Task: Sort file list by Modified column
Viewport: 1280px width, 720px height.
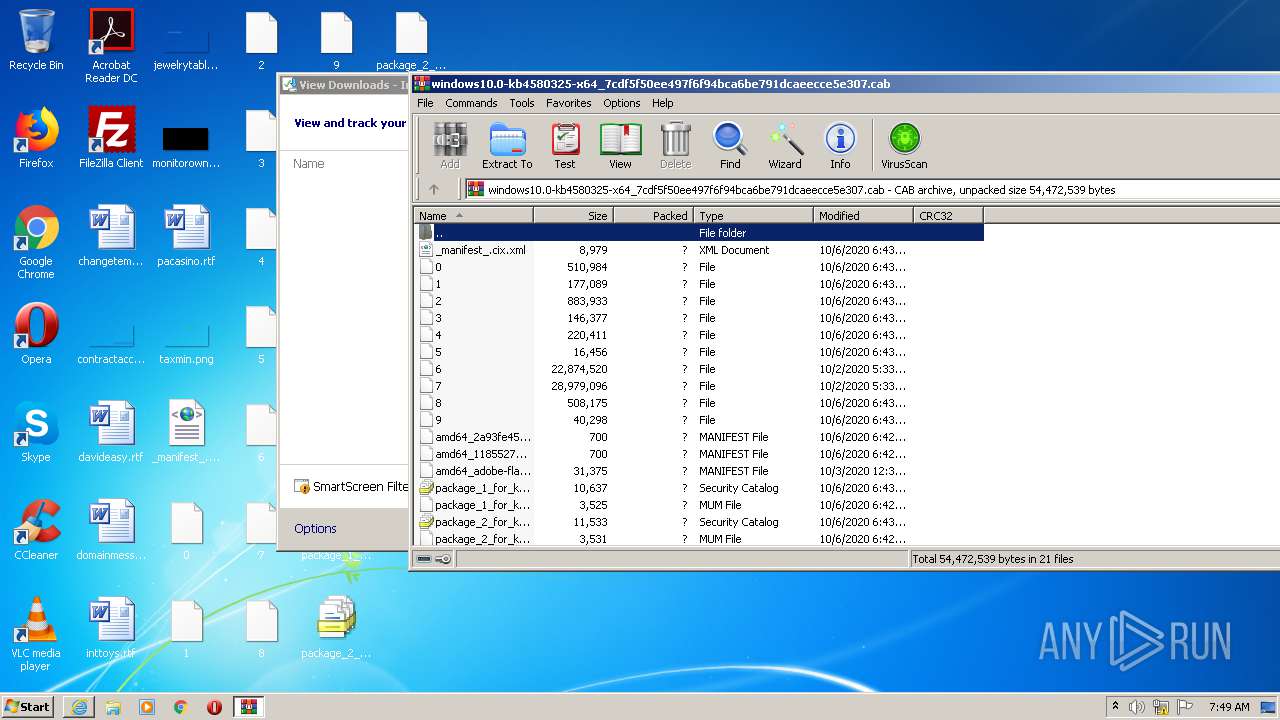Action: (x=863, y=215)
